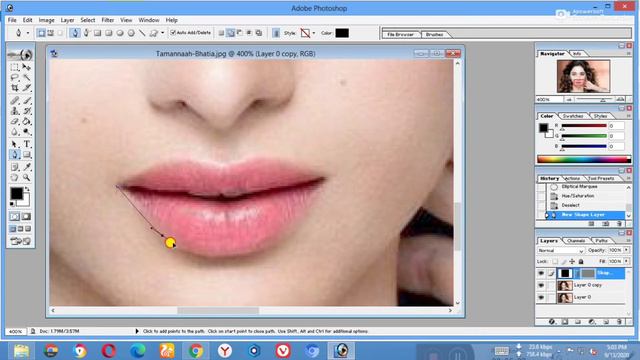Open Opera from the Windows taskbar
This screenshot has width=640, height=360.
tap(109, 351)
